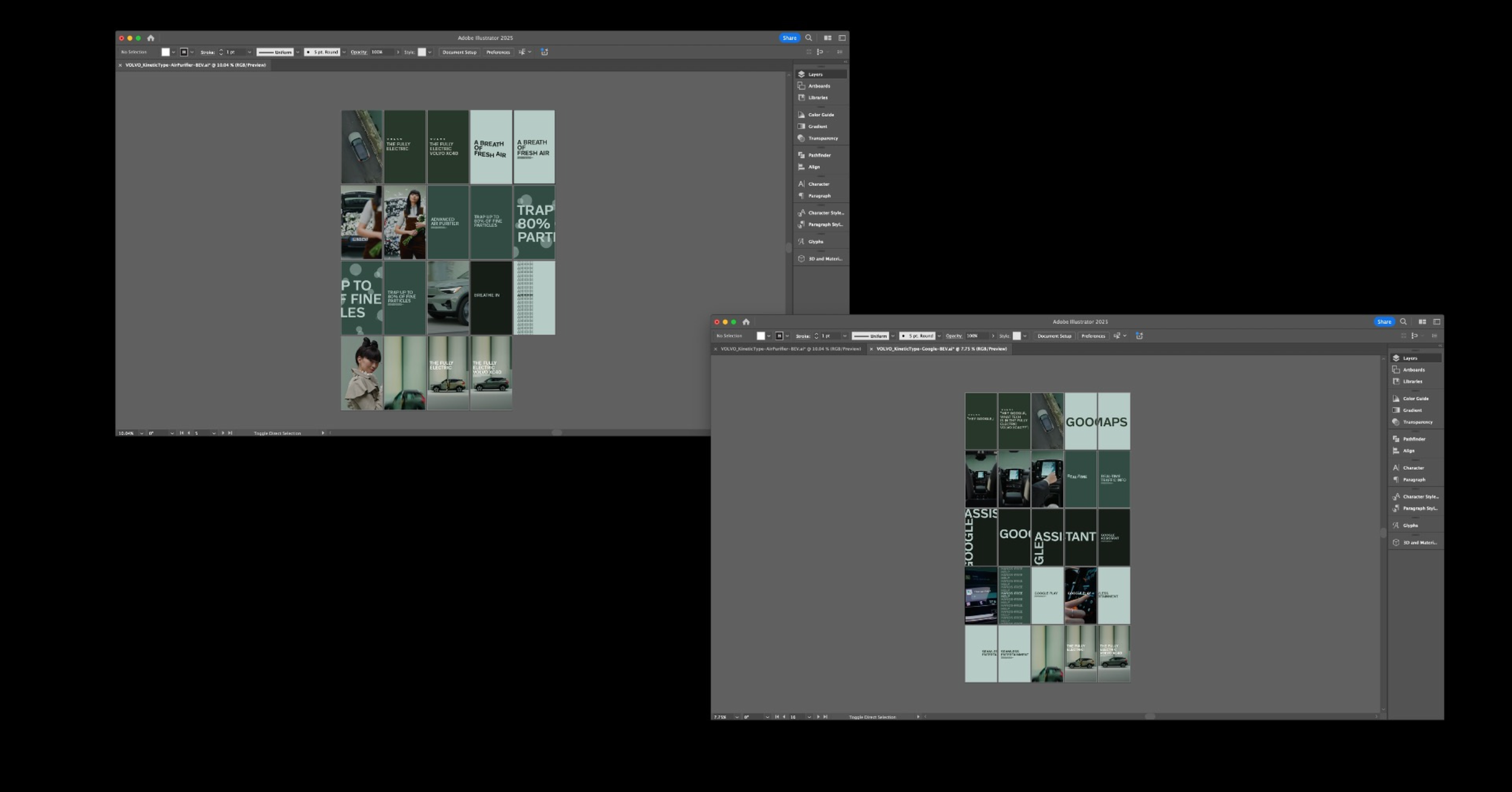Click Opacity field in AirPurifier window
Image resolution: width=1512 pixels, height=792 pixels.
click(382, 52)
